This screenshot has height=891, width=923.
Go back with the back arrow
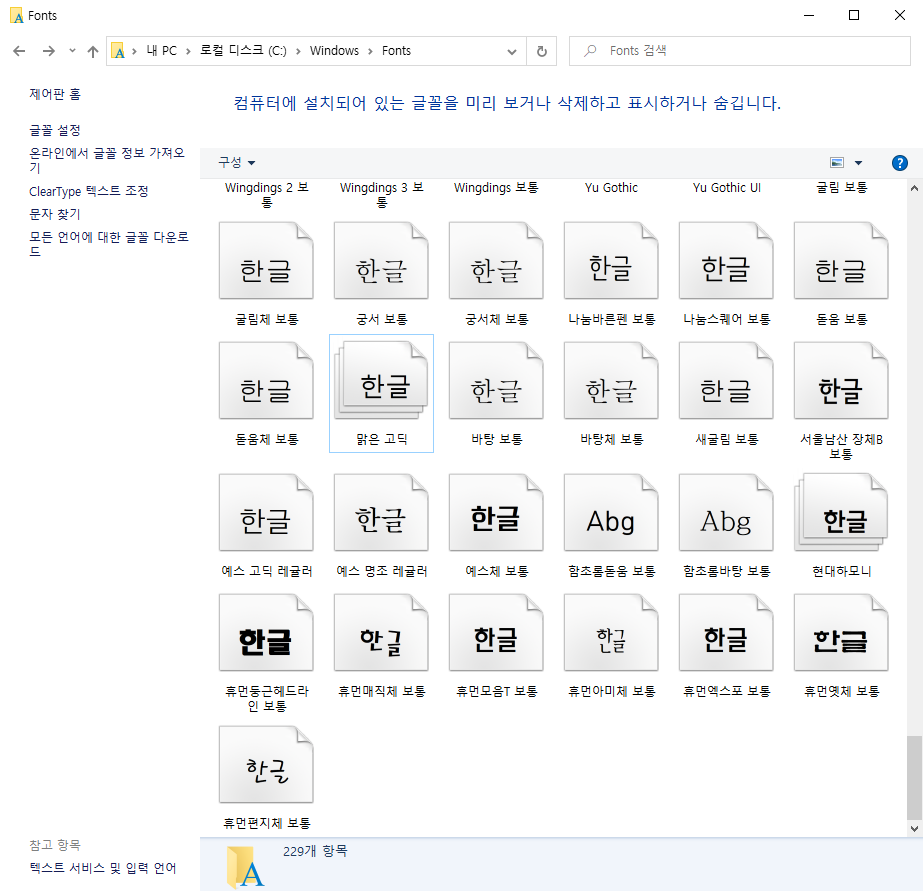tap(19, 51)
